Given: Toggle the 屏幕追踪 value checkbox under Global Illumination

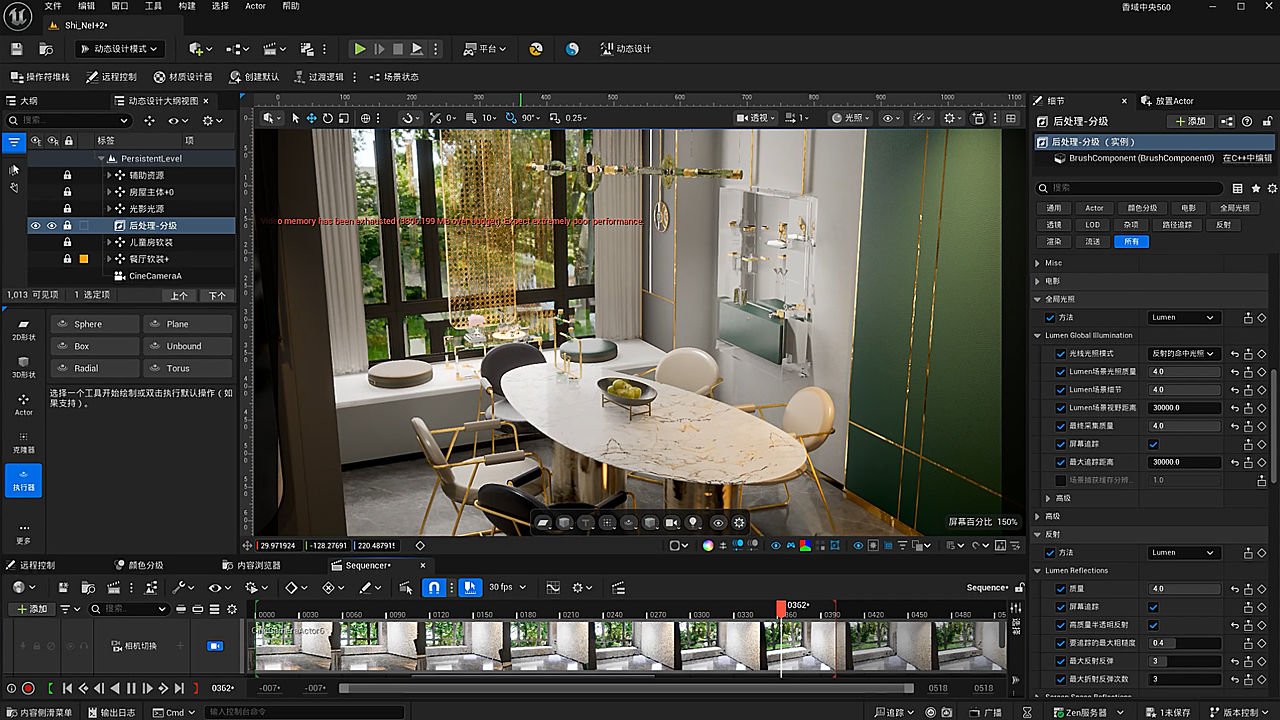Looking at the screenshot, I should 1154,444.
